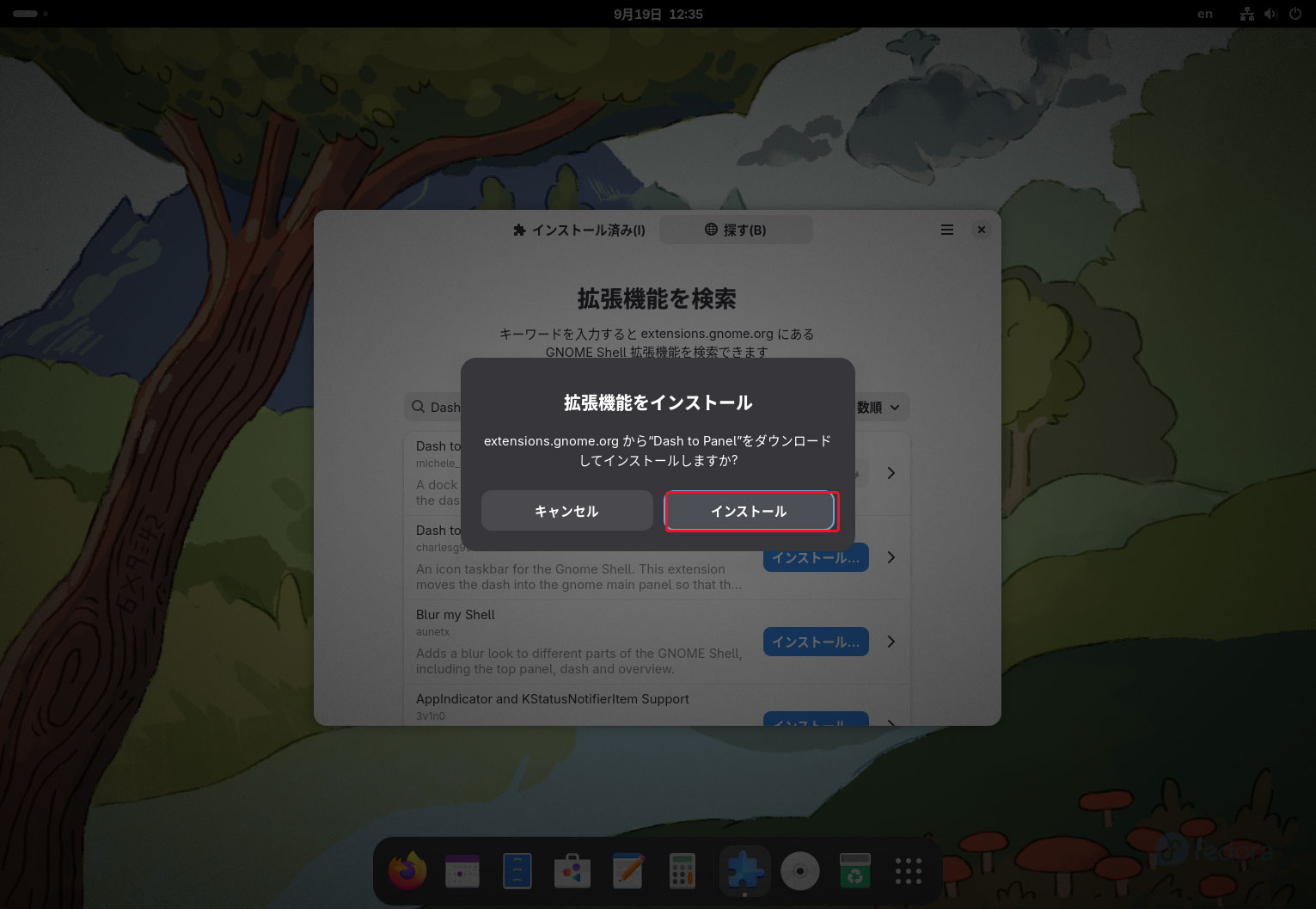Screen dimensions: 1316x909
Task: Show the applications grid from the dock
Action: (909, 871)
